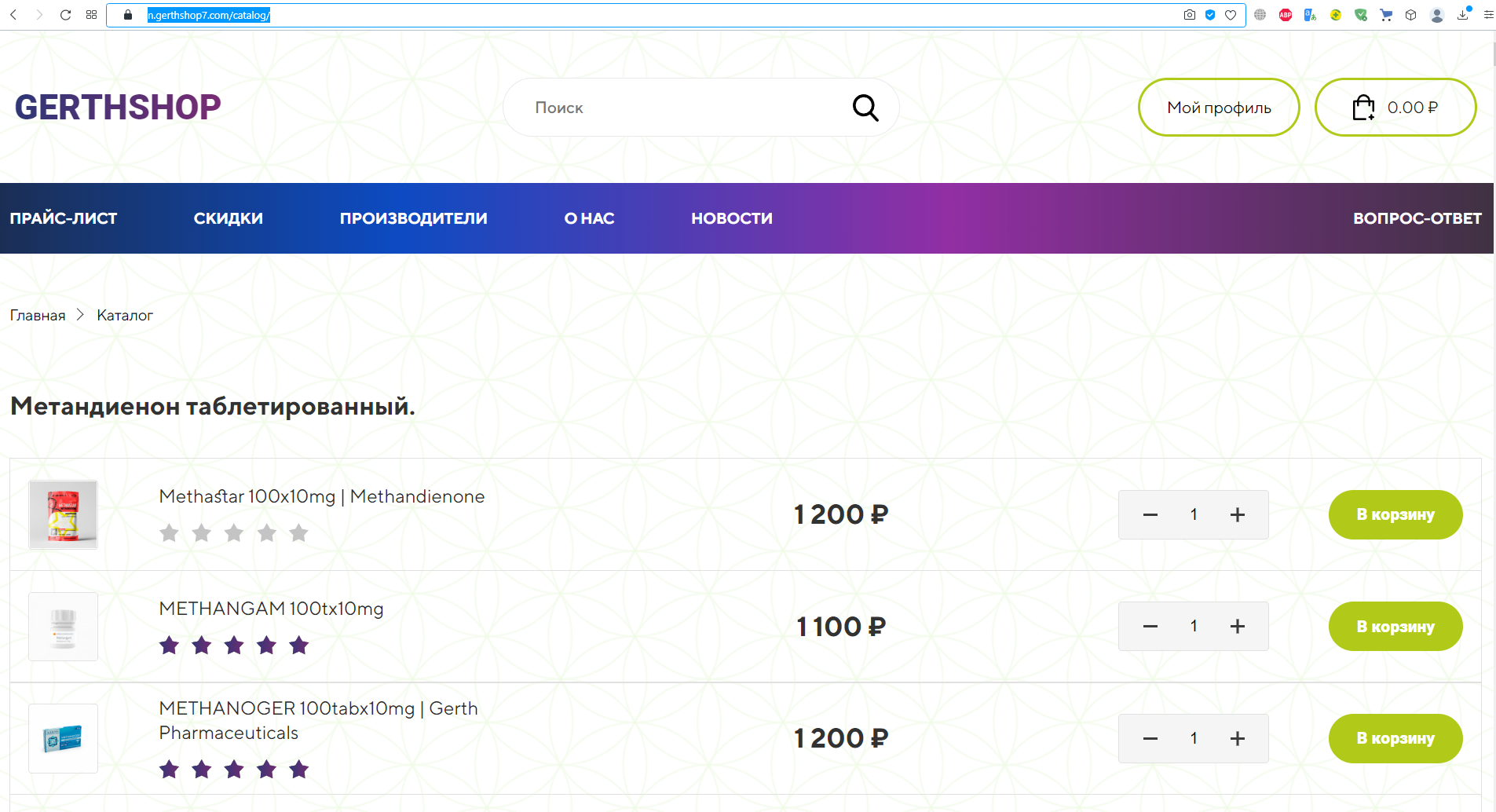The image size is (1496, 812).
Task: Open the speed dial grid icon
Action: click(92, 15)
